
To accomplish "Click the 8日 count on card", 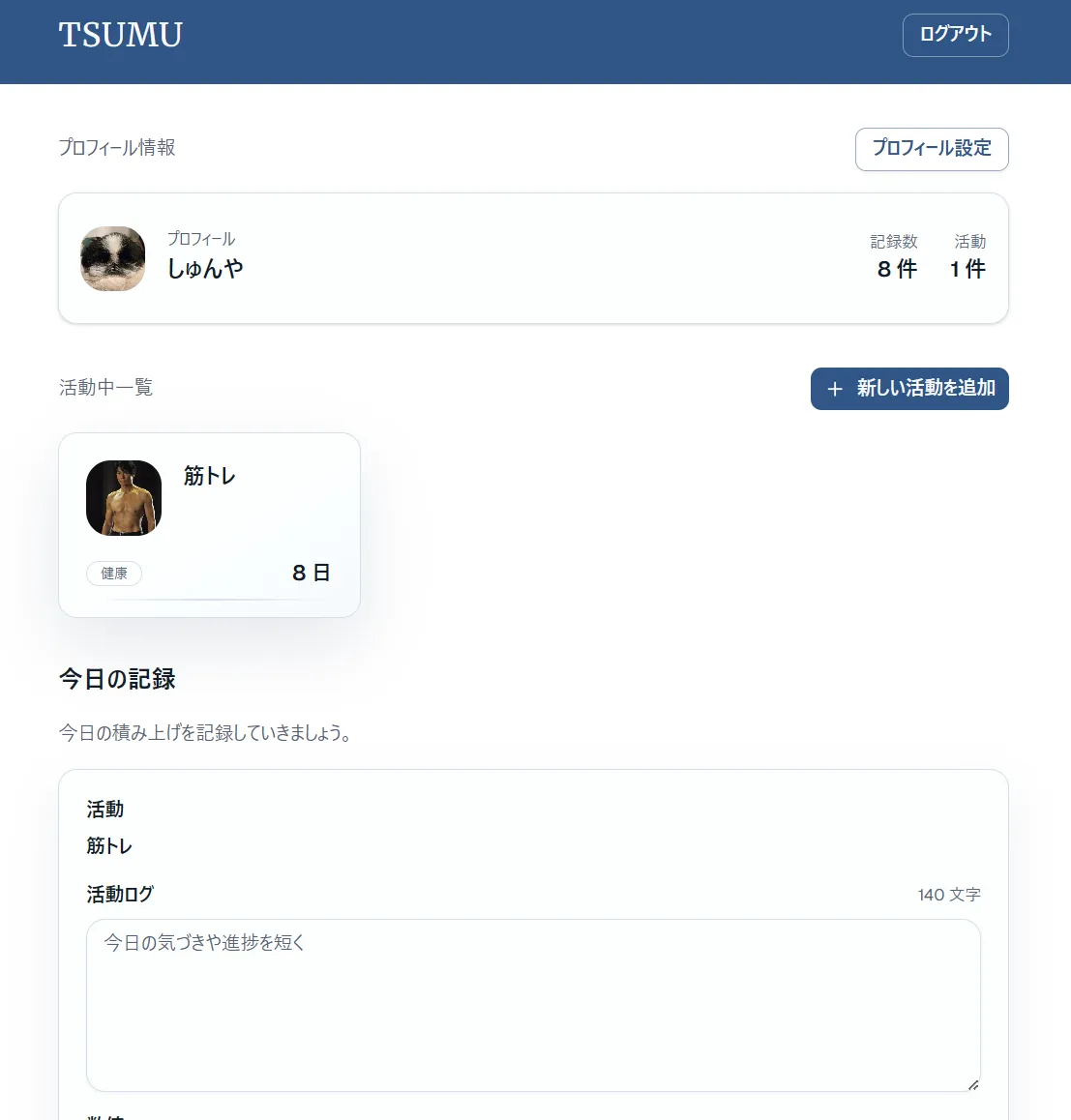I will (x=311, y=573).
